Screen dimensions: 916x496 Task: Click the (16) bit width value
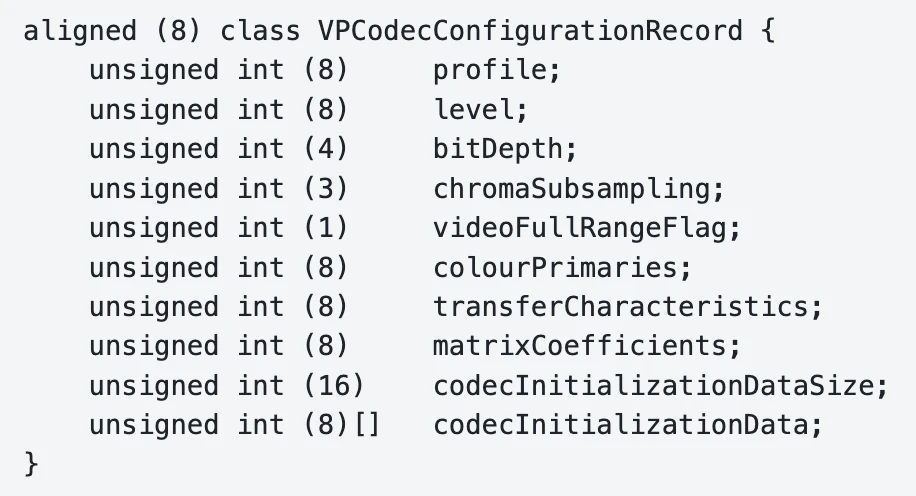(x=333, y=386)
